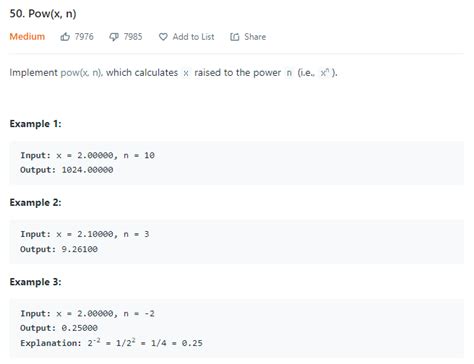
Task: Click the Example 3 heading
Action: (35, 282)
